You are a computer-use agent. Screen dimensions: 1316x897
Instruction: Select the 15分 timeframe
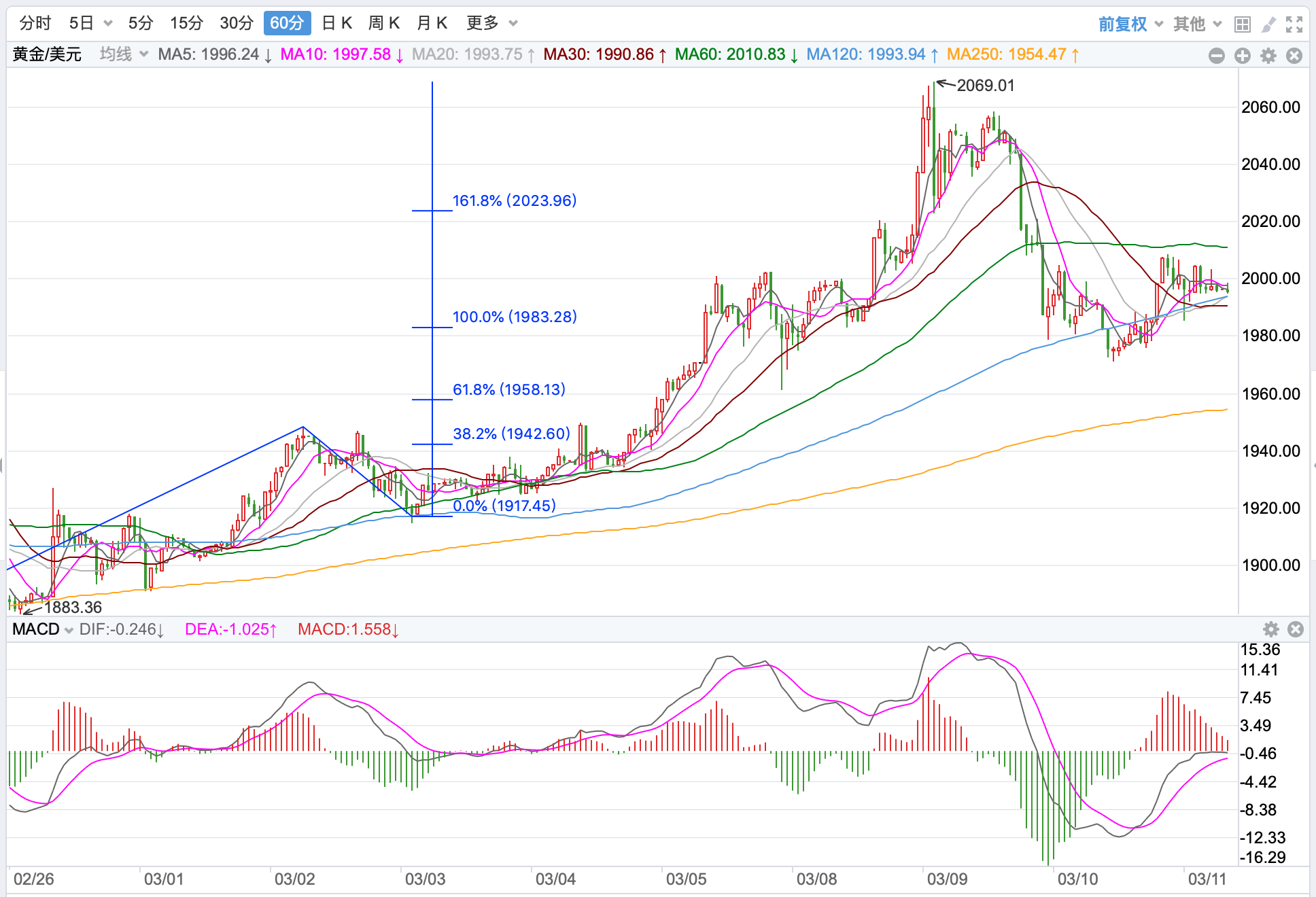[x=186, y=23]
